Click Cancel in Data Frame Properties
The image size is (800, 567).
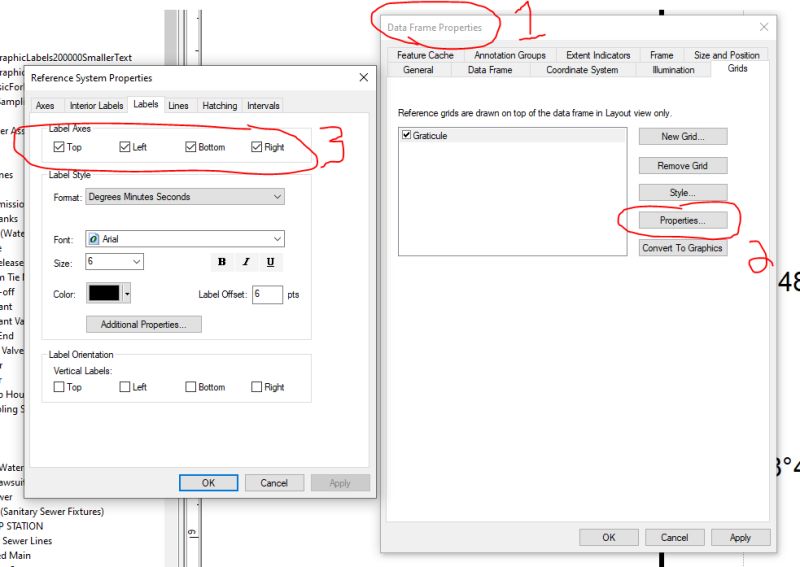(x=674, y=537)
